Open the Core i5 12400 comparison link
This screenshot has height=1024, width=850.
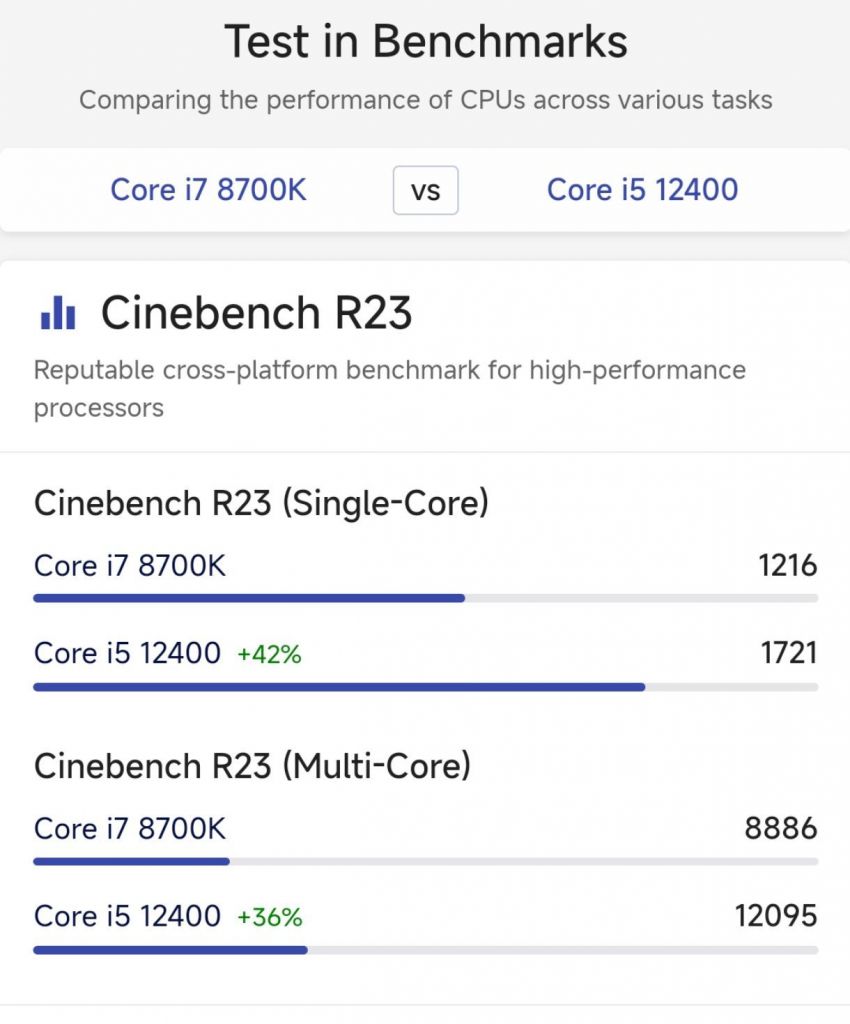tap(642, 190)
